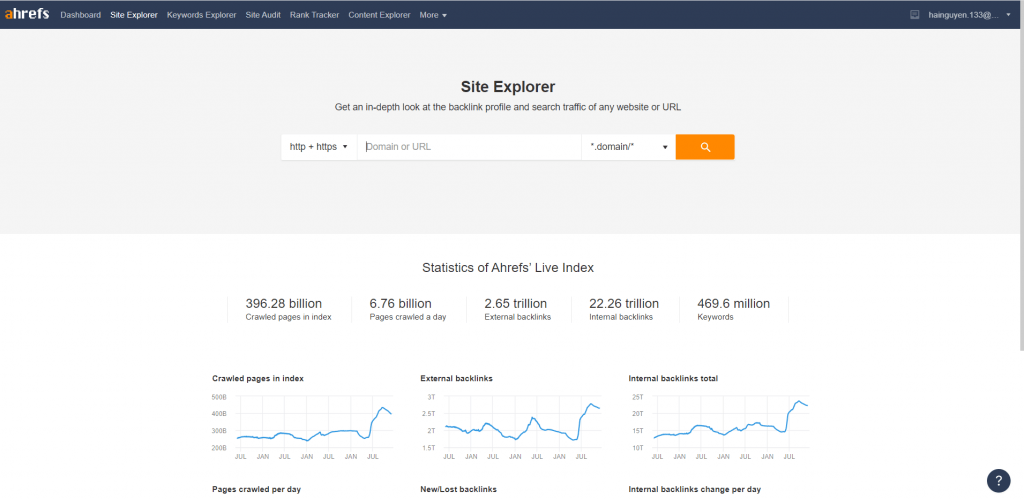Click the Keywords label under 469.6 million
This screenshot has height=499, width=1024.
(715, 317)
